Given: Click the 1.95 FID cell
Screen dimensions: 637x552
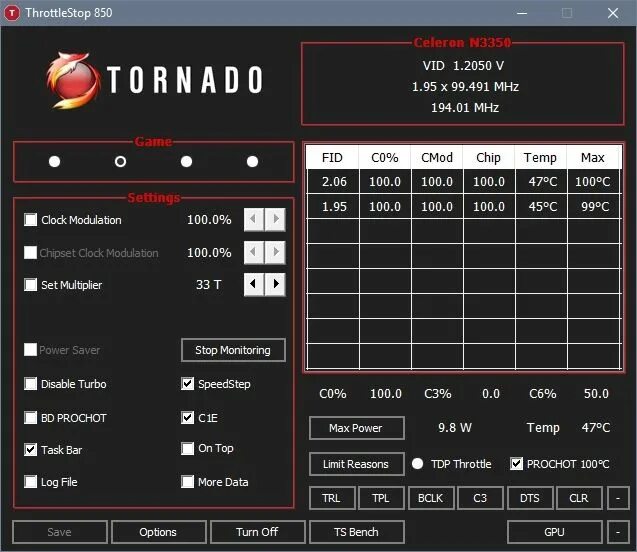Looking at the screenshot, I should (x=334, y=207).
